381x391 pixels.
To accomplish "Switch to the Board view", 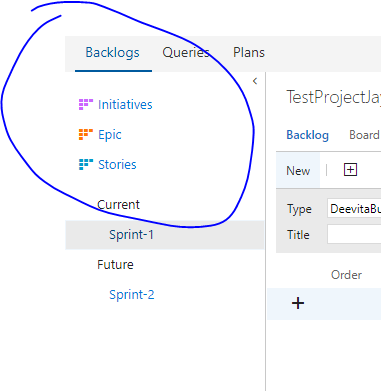I will [364, 135].
